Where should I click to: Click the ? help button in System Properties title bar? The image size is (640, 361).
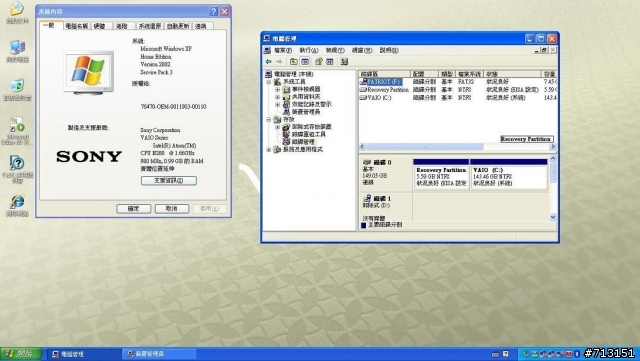pos(213,11)
